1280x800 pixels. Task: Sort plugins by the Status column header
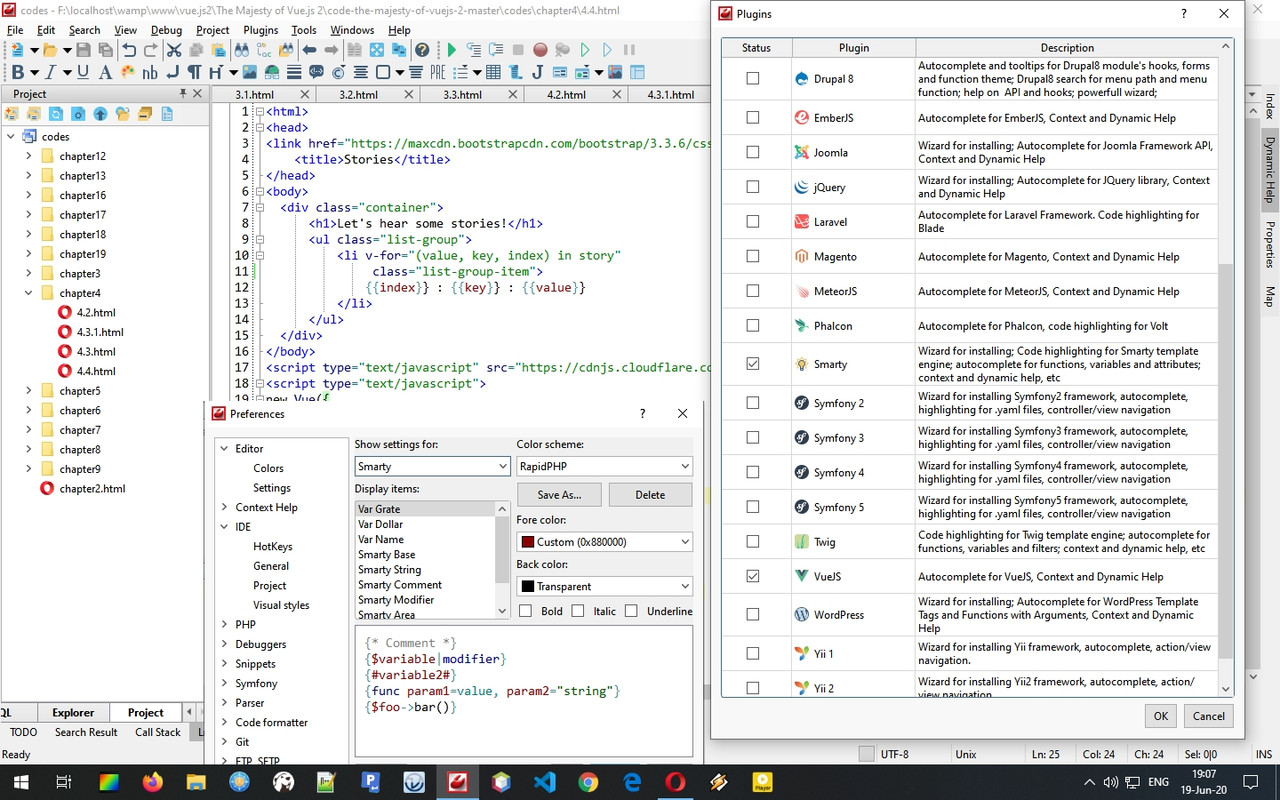(x=757, y=47)
